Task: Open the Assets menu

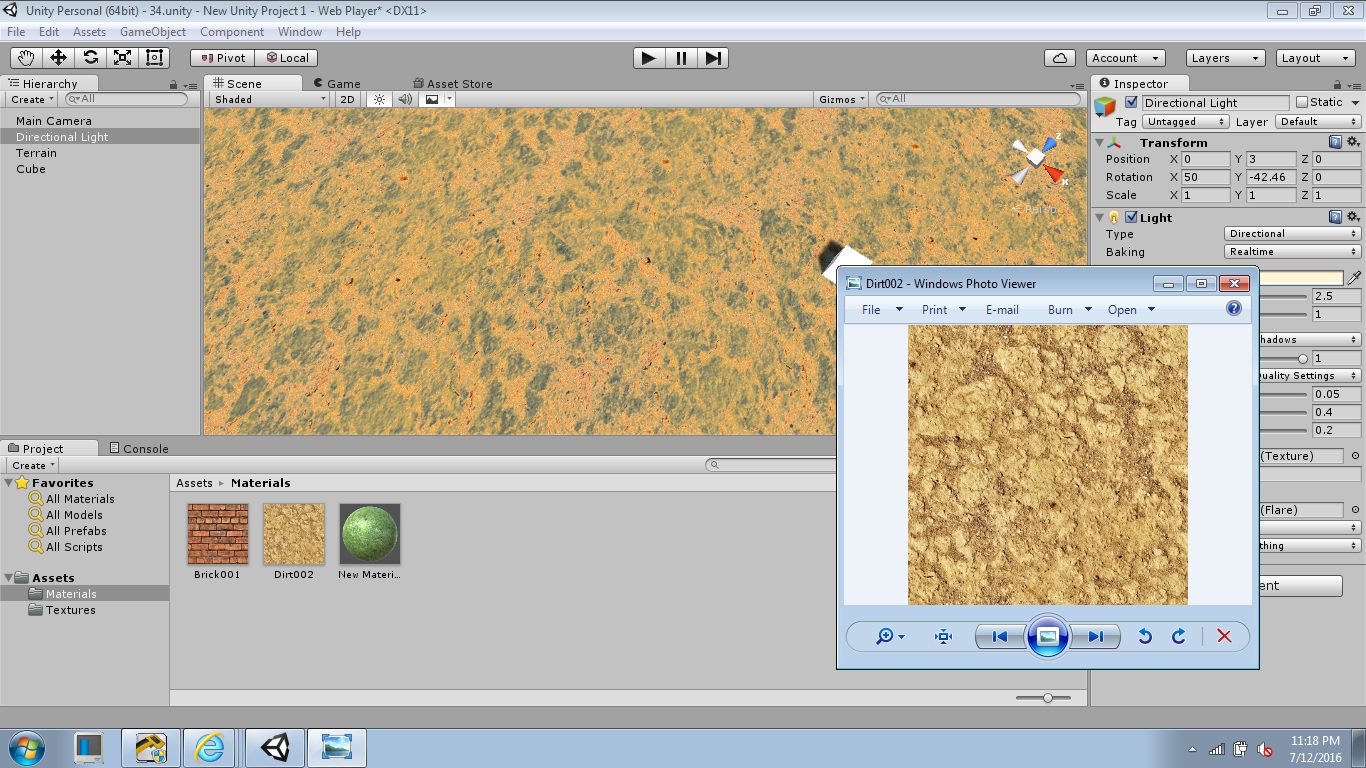Action: click(89, 32)
